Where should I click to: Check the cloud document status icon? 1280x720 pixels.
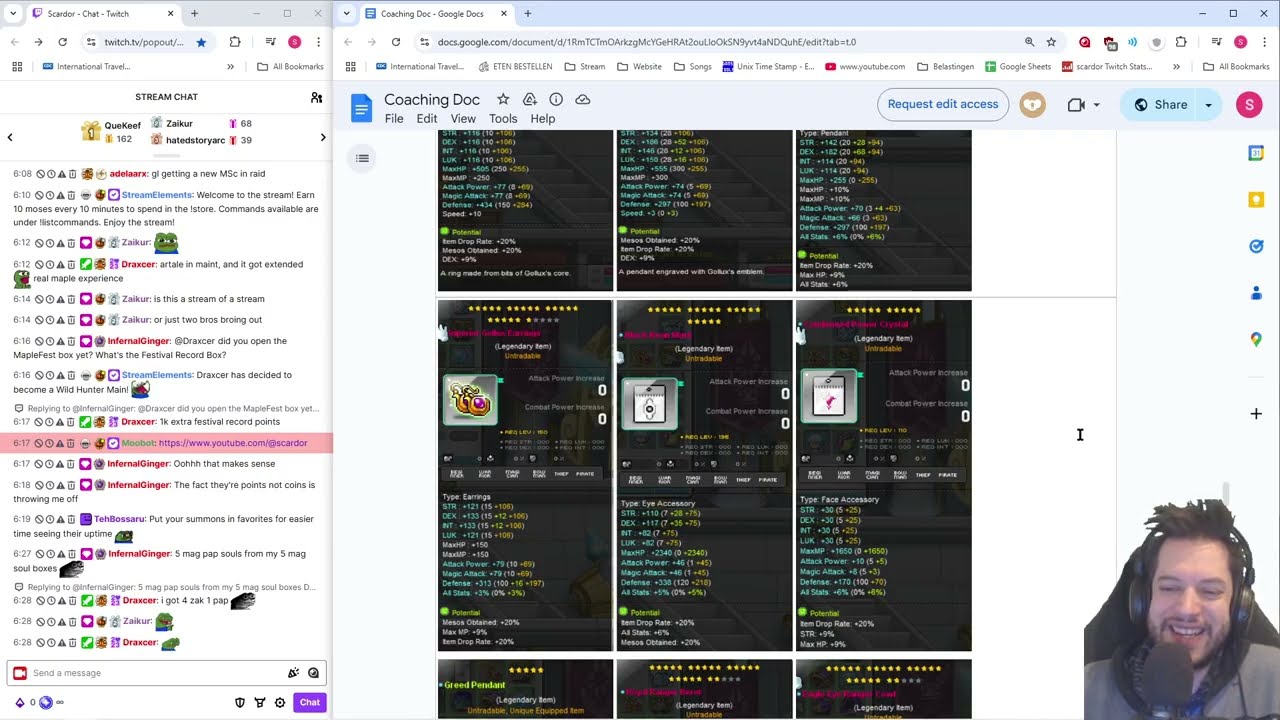[583, 99]
